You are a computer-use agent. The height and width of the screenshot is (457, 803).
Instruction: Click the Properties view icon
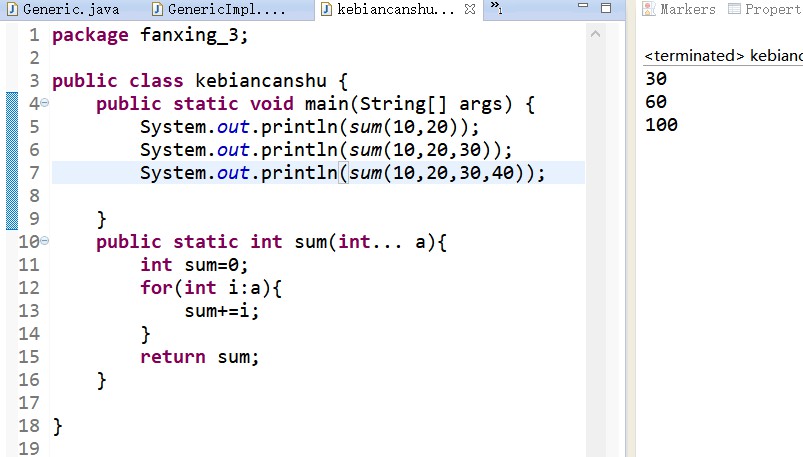click(x=734, y=9)
